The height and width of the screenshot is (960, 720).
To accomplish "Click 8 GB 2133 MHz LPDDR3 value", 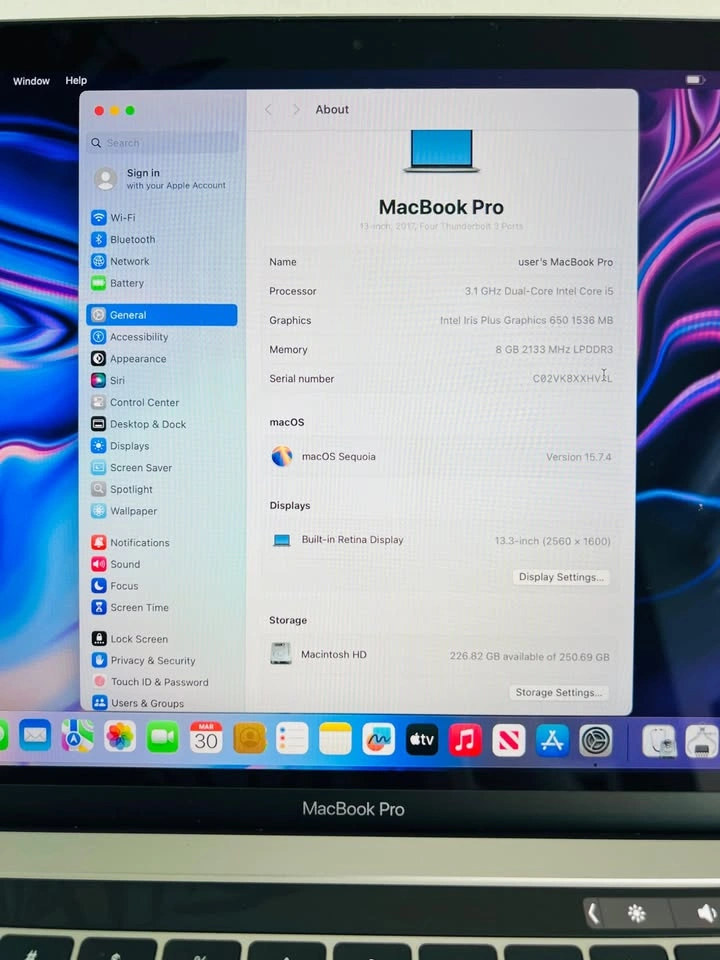I will pos(554,350).
